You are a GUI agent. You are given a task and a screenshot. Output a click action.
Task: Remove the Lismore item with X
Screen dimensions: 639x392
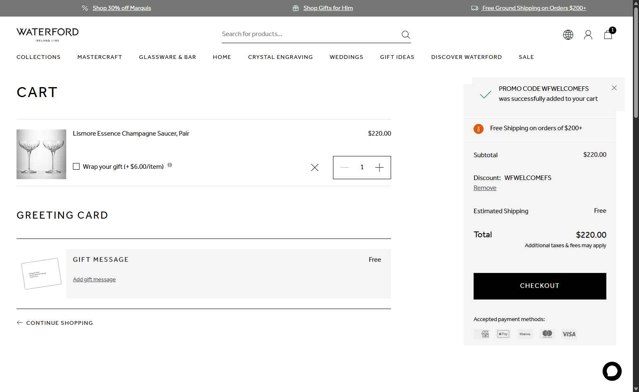[315, 167]
